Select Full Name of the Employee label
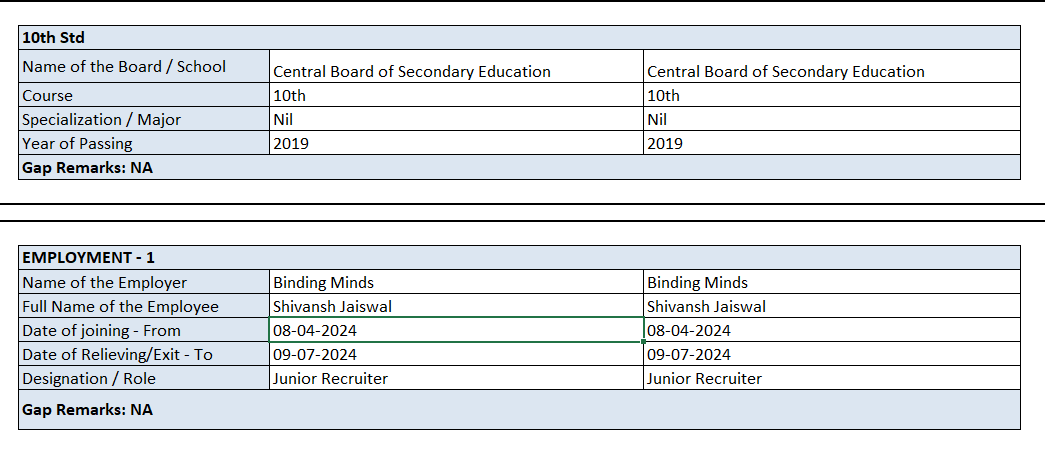 coord(120,307)
